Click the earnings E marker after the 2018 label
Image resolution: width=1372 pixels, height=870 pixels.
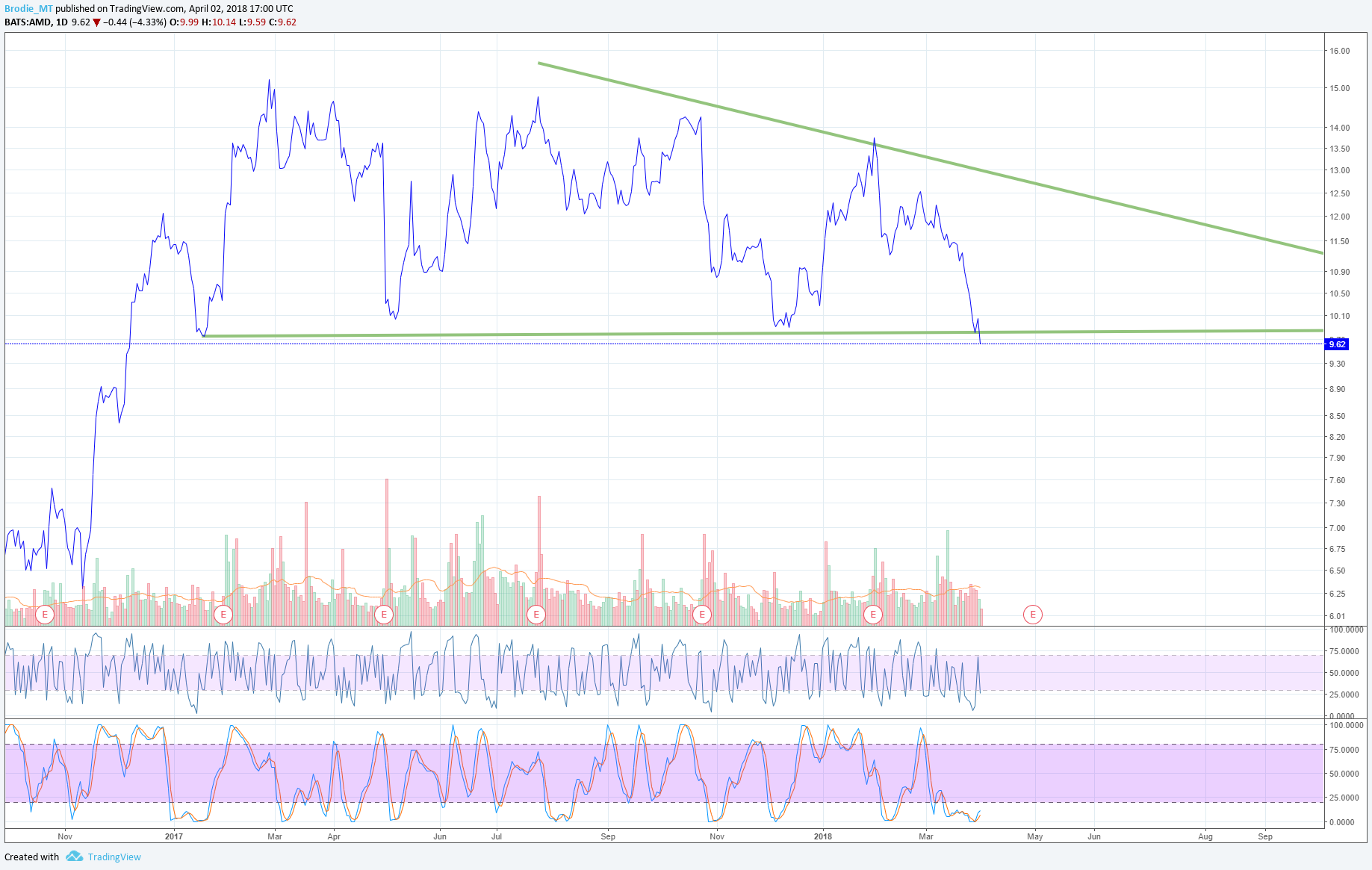[x=873, y=615]
